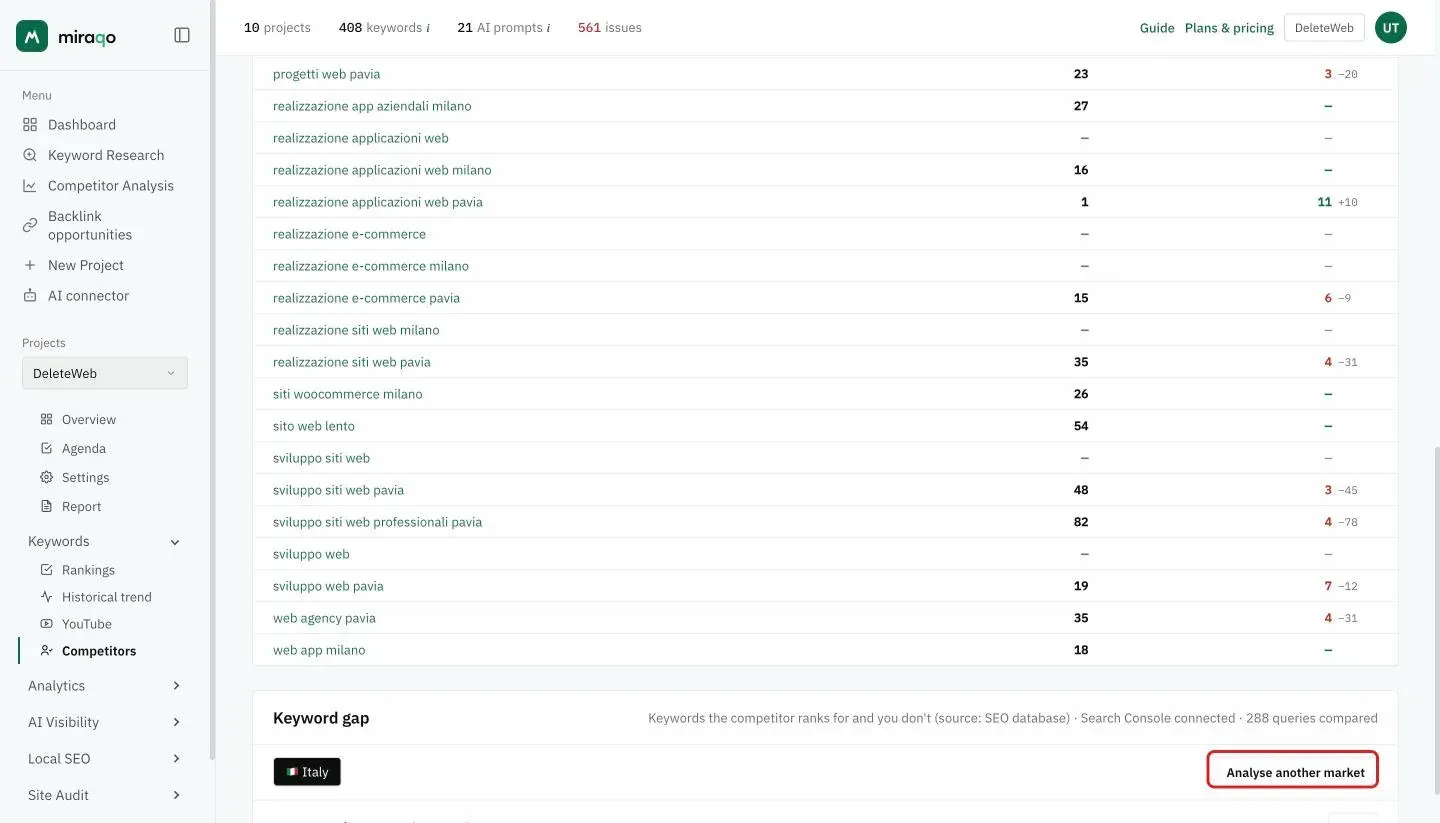Screen dimensions: 1440x823
Task: Click the YouTube icon under Keywords
Action: 46,624
